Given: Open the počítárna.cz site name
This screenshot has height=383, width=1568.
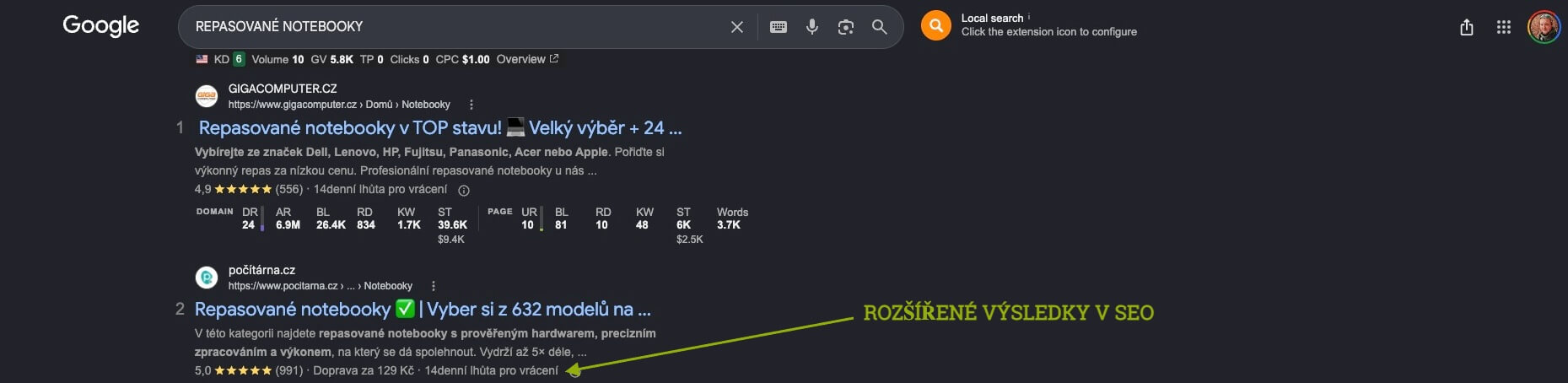Looking at the screenshot, I should 261,270.
